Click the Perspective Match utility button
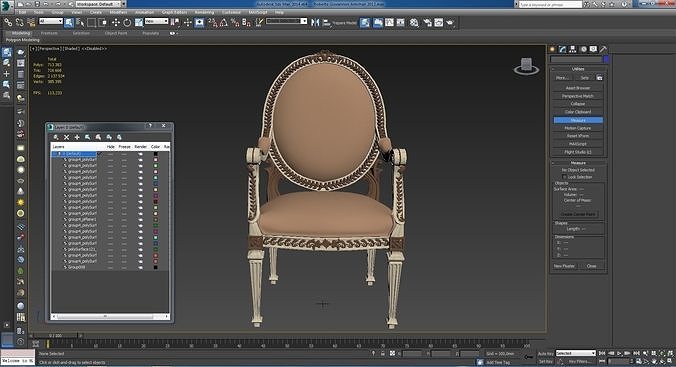 click(x=578, y=96)
